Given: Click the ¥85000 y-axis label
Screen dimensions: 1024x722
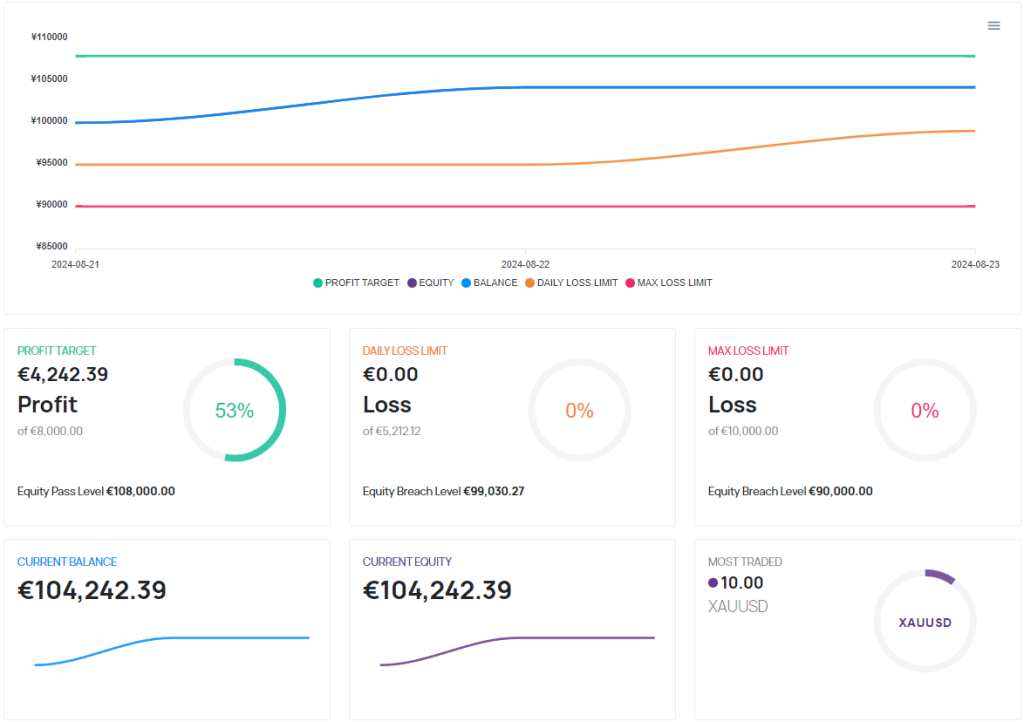Looking at the screenshot, I should (x=52, y=246).
